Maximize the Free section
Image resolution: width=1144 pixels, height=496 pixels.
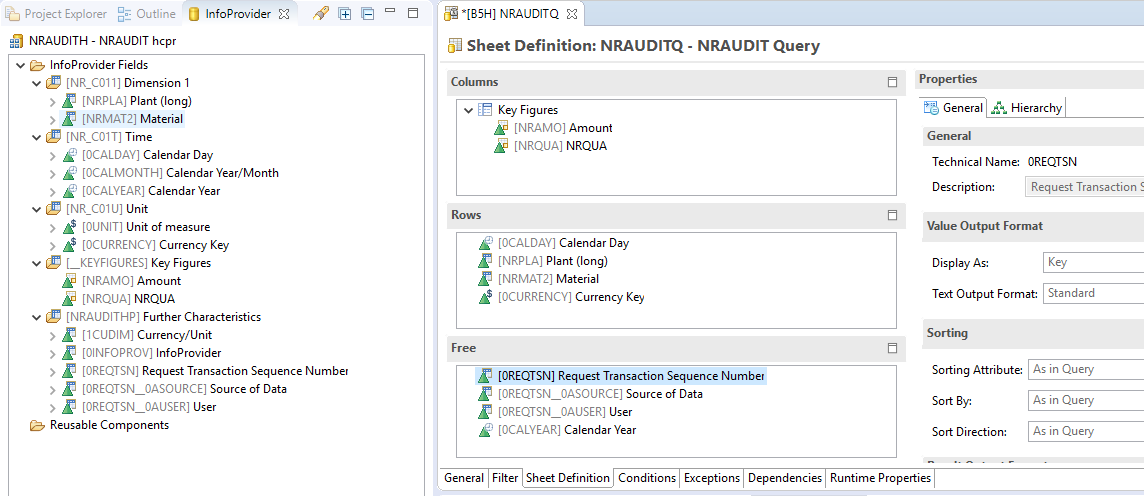pyautogui.click(x=892, y=348)
